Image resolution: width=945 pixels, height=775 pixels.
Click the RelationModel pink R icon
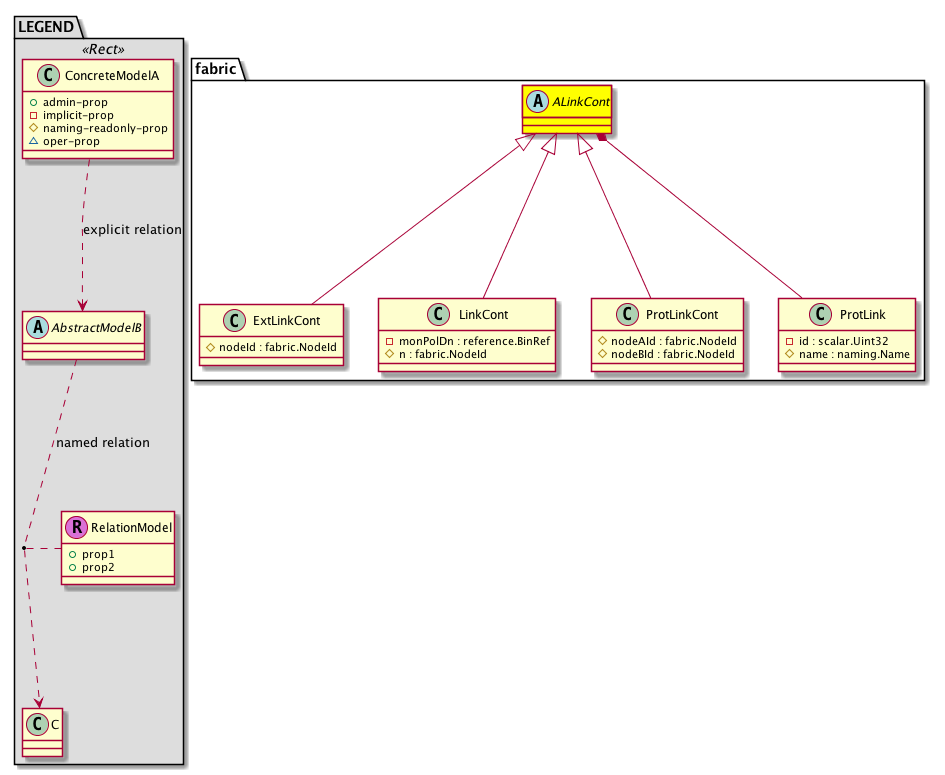(74, 526)
